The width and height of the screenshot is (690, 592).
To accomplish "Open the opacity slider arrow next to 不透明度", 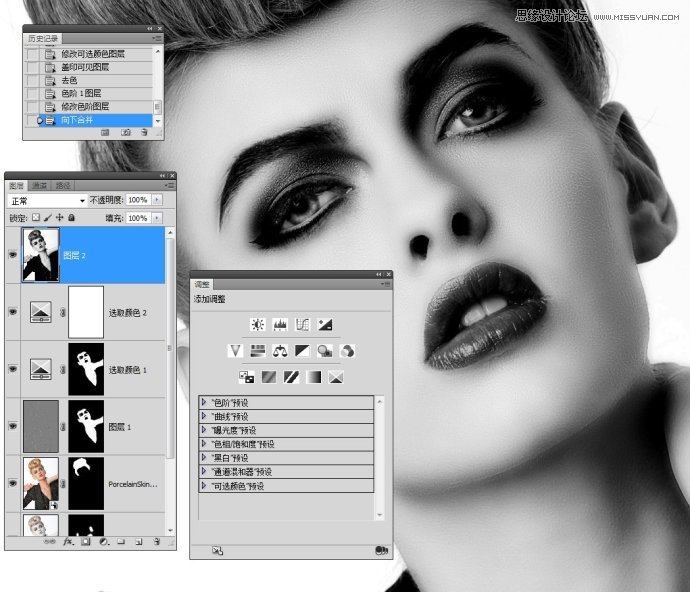I will click(x=157, y=201).
